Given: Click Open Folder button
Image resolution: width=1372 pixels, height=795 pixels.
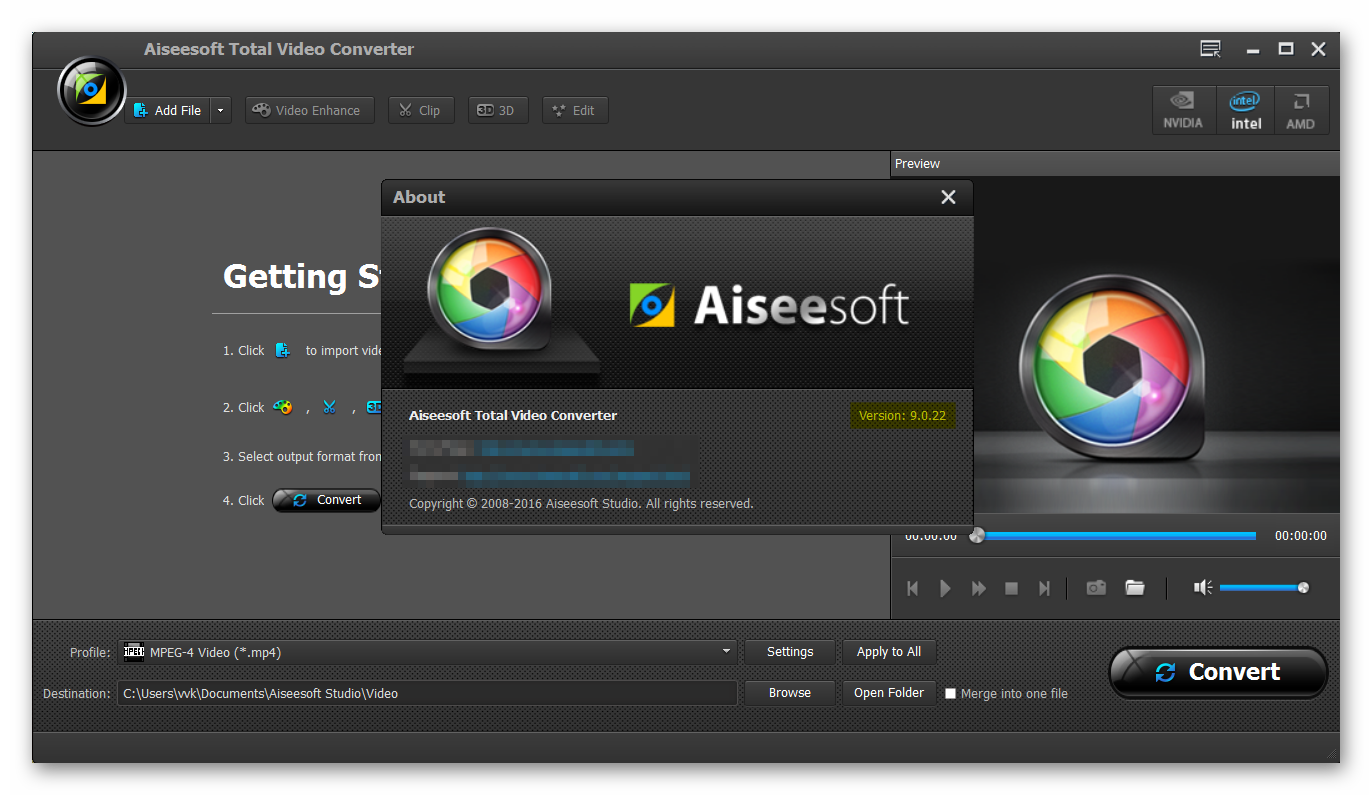Looking at the screenshot, I should pos(889,693).
